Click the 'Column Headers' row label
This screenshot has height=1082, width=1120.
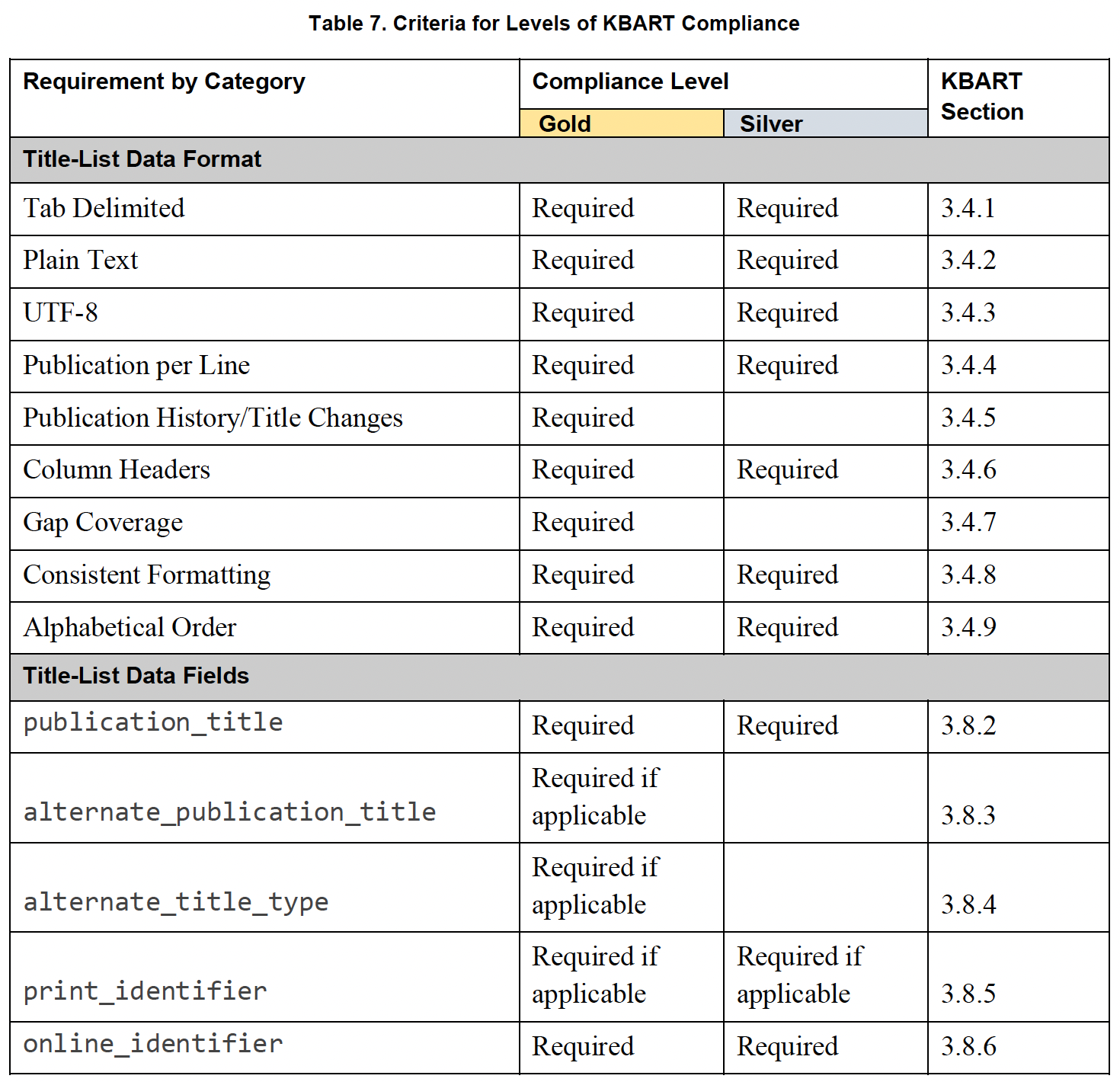pos(117,469)
